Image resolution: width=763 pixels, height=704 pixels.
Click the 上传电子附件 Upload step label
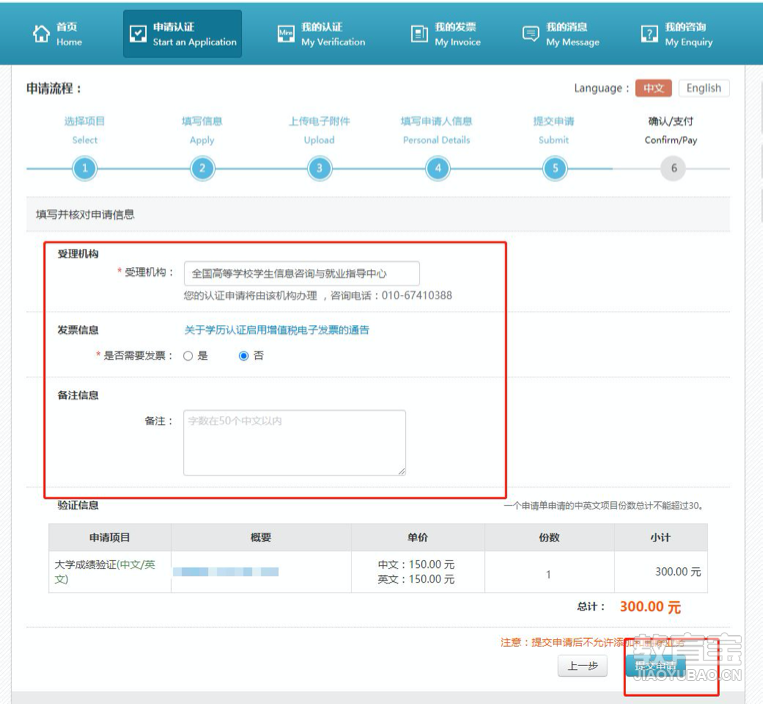coord(319,130)
